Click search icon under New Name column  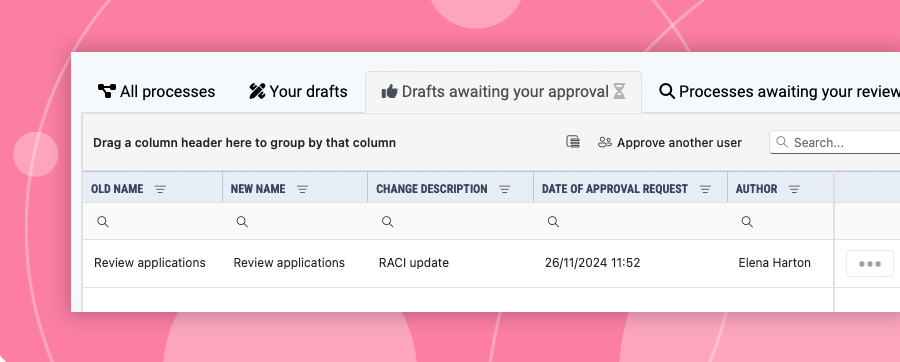242,221
